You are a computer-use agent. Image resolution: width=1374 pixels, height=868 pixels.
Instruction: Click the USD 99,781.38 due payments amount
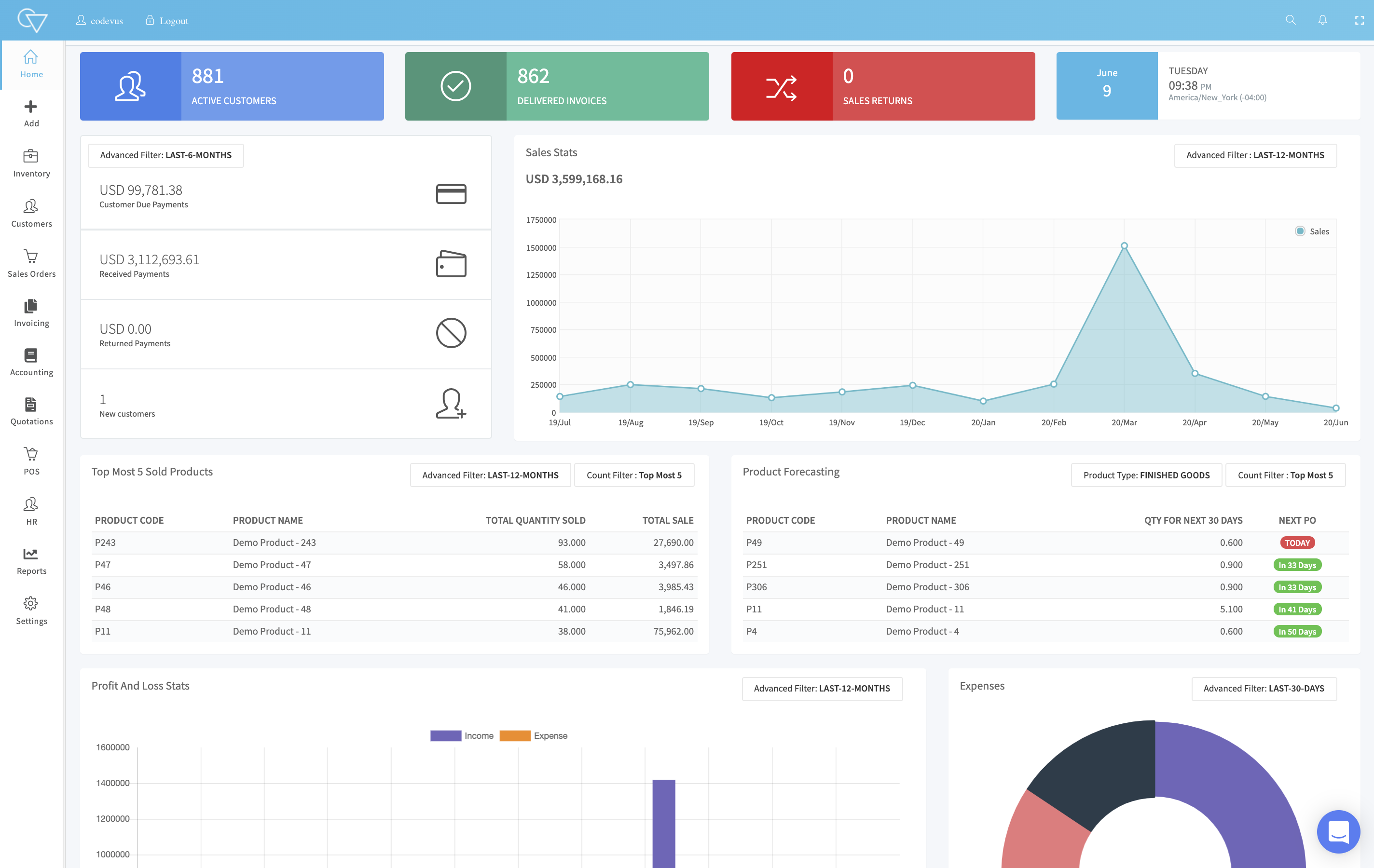pos(141,190)
